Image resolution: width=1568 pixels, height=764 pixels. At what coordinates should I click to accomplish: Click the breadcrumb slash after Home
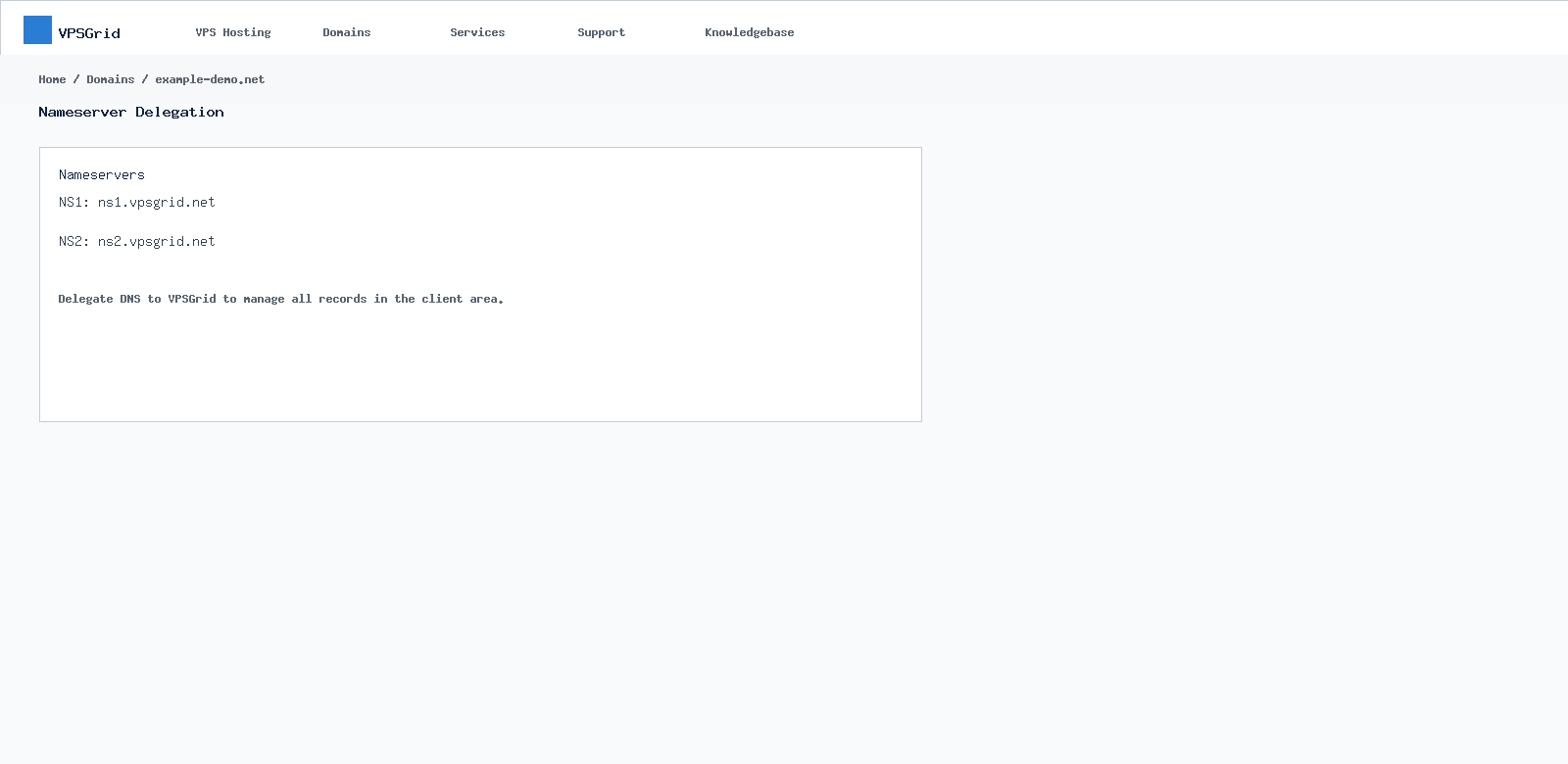pyautogui.click(x=76, y=79)
